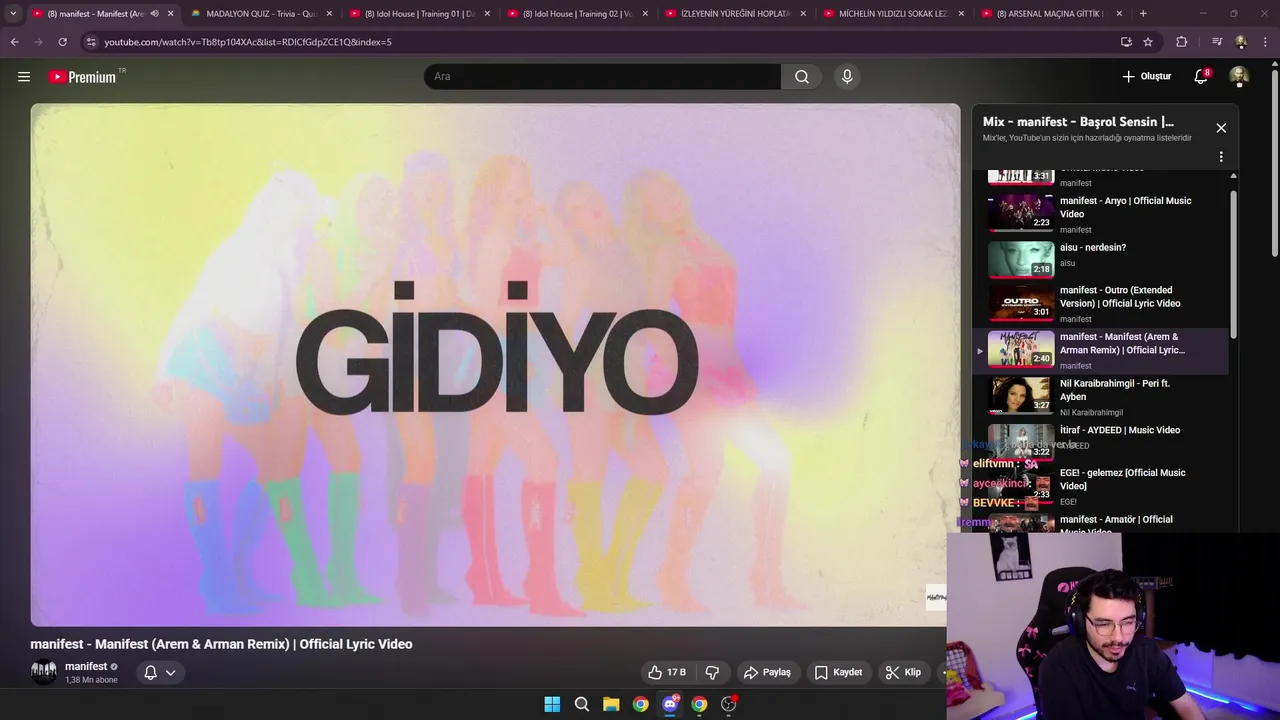Bookmark this page with star icon
1280x720 pixels.
(x=1148, y=42)
